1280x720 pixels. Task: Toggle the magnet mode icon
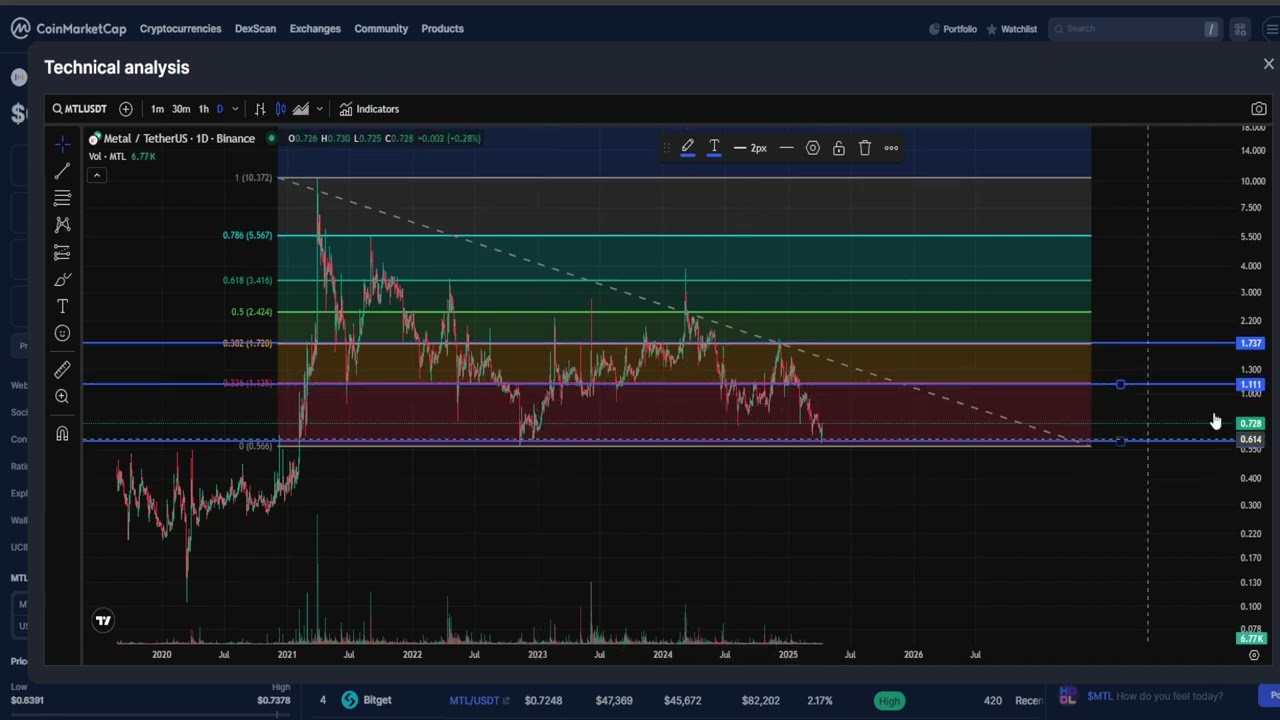pos(62,434)
